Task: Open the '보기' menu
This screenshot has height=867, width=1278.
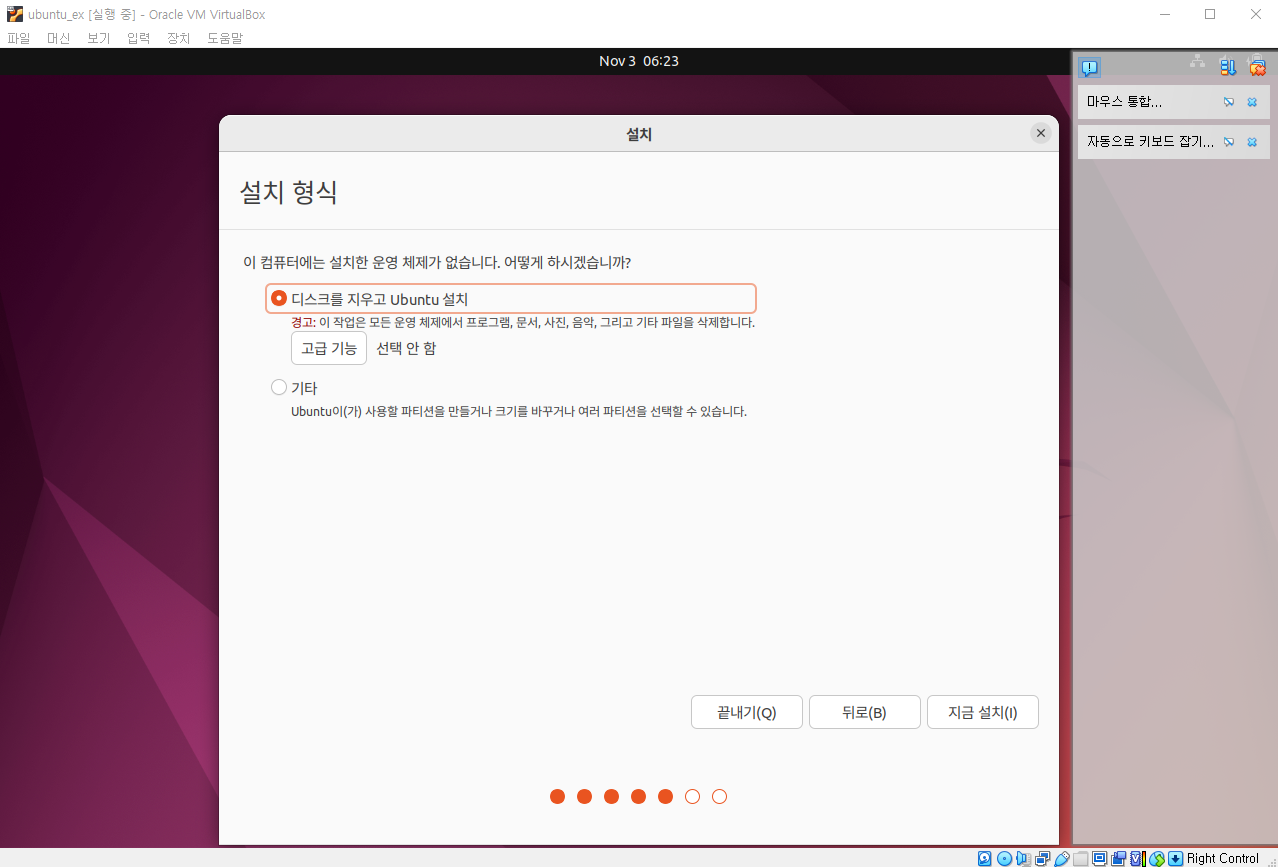Action: [x=99, y=38]
